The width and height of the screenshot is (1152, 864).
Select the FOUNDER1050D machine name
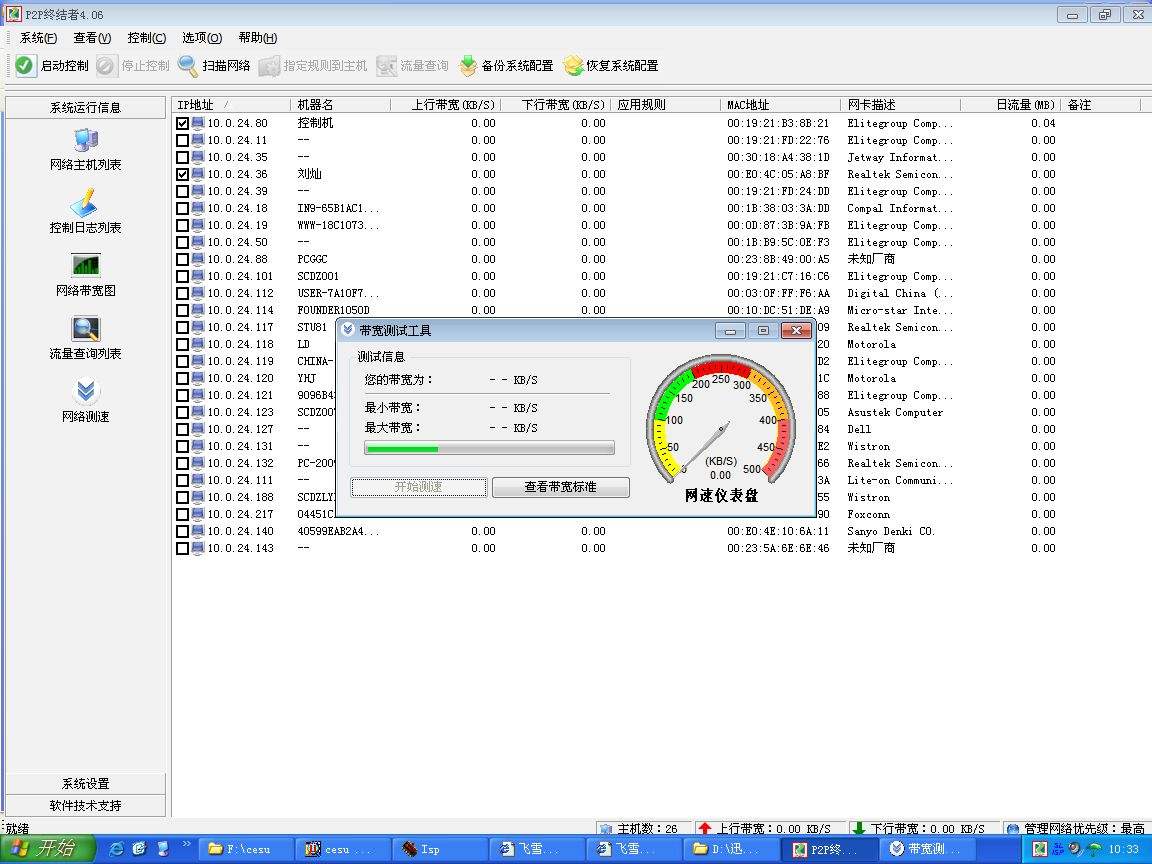click(334, 310)
